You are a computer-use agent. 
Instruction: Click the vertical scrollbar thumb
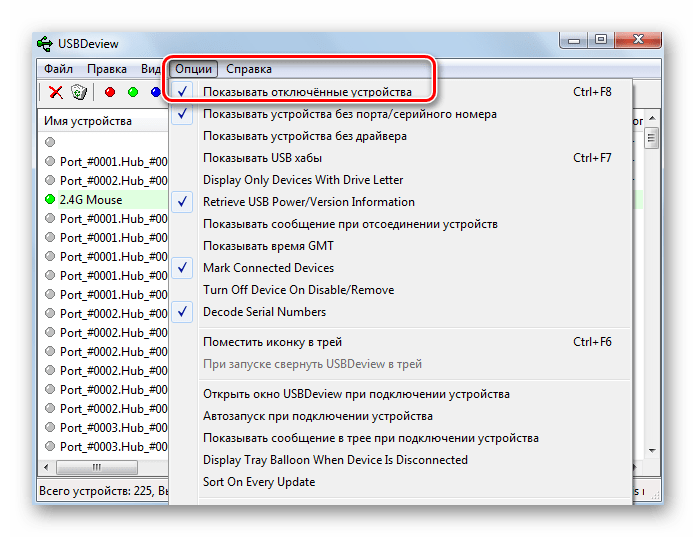tap(651, 138)
